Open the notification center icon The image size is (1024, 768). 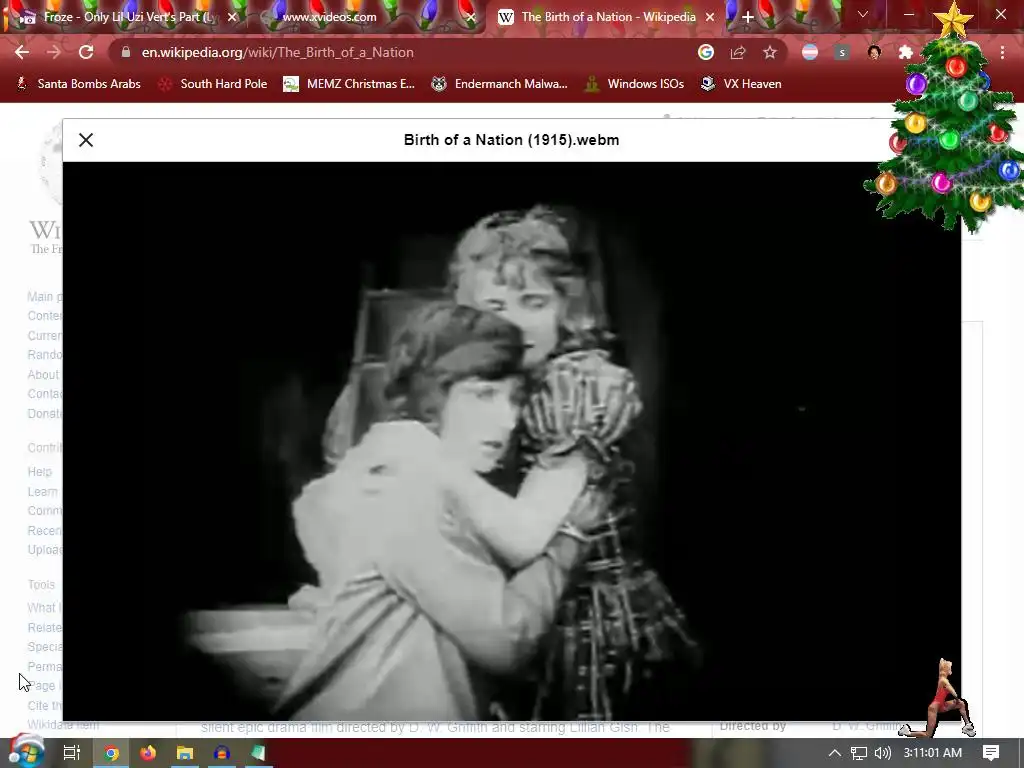click(991, 753)
